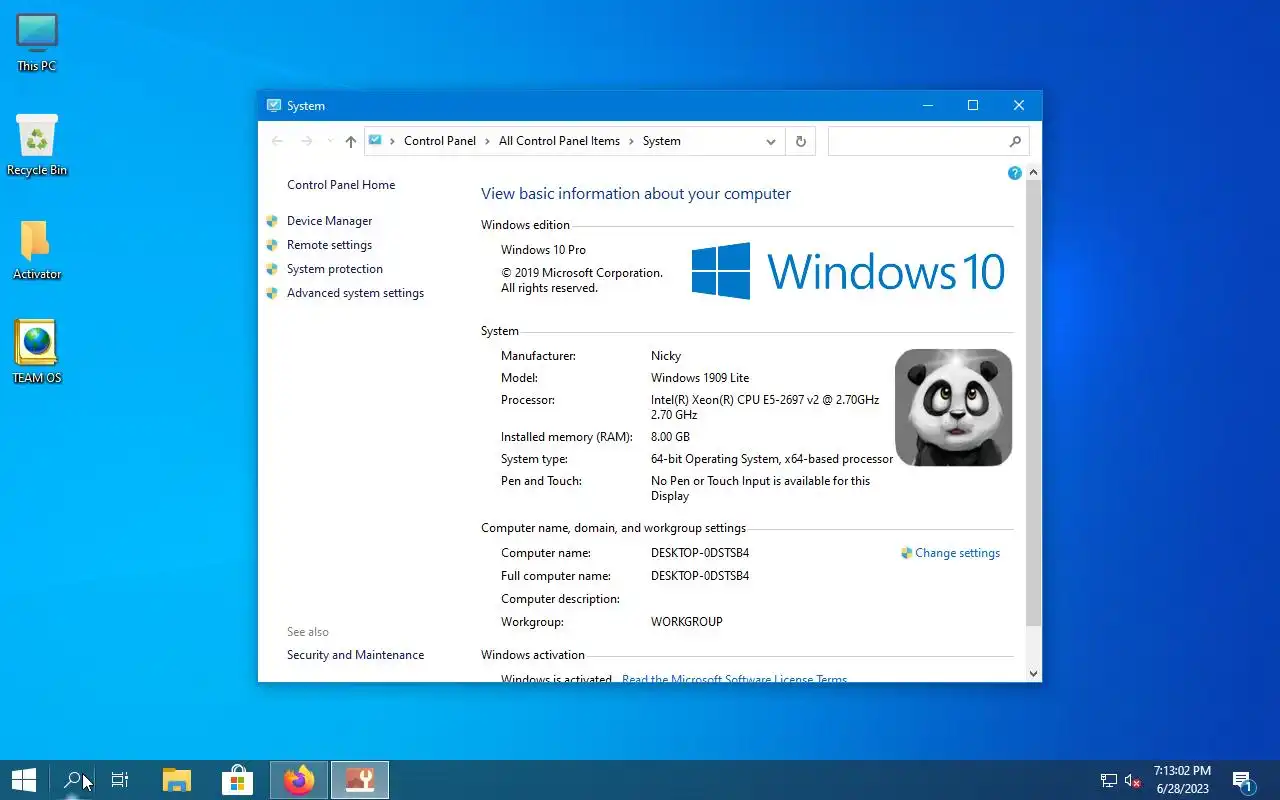Click the 8.00 GB installed memory value
This screenshot has width=1280, height=800.
point(670,437)
